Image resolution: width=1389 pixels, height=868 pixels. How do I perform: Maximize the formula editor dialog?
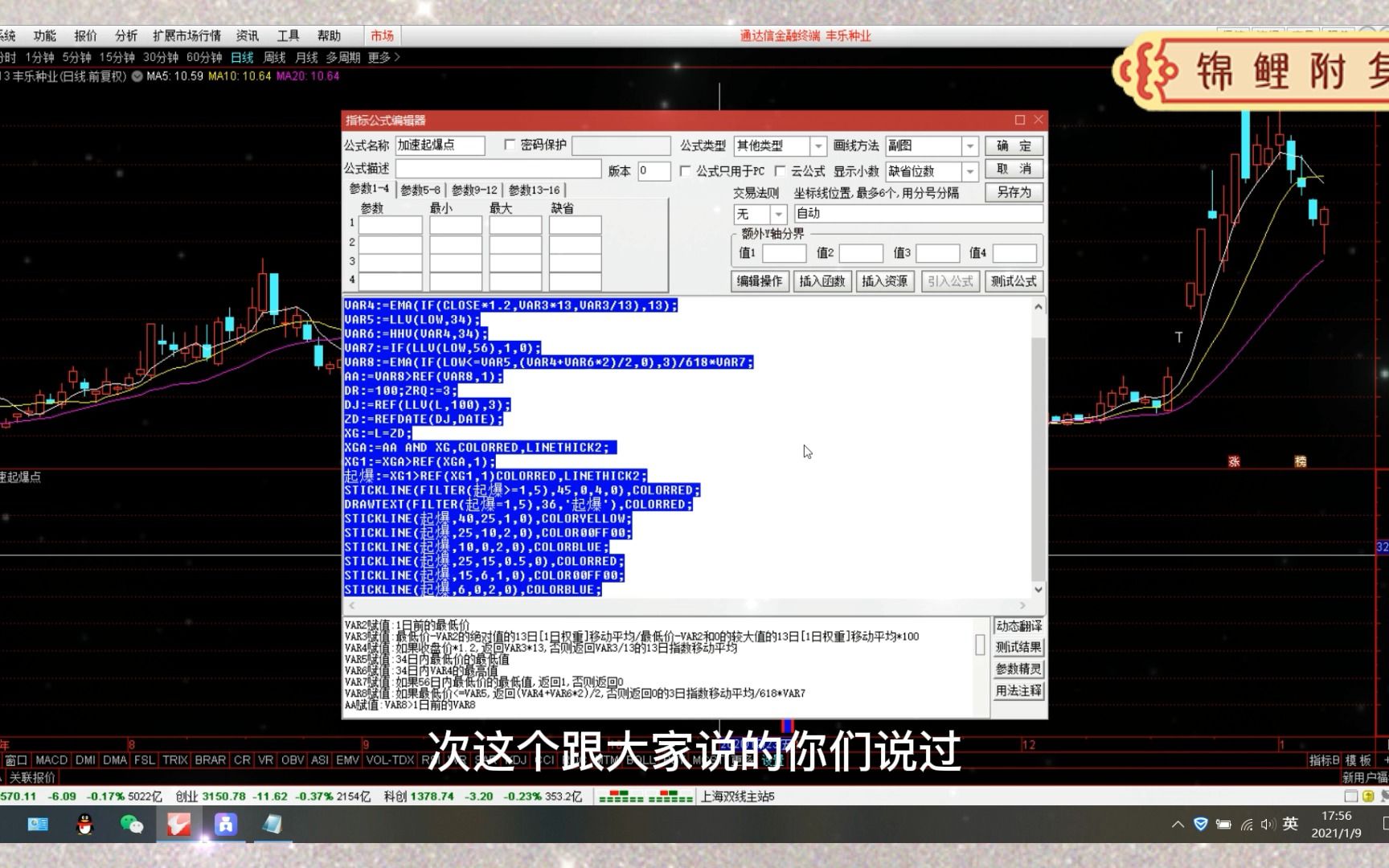pyautogui.click(x=1020, y=120)
